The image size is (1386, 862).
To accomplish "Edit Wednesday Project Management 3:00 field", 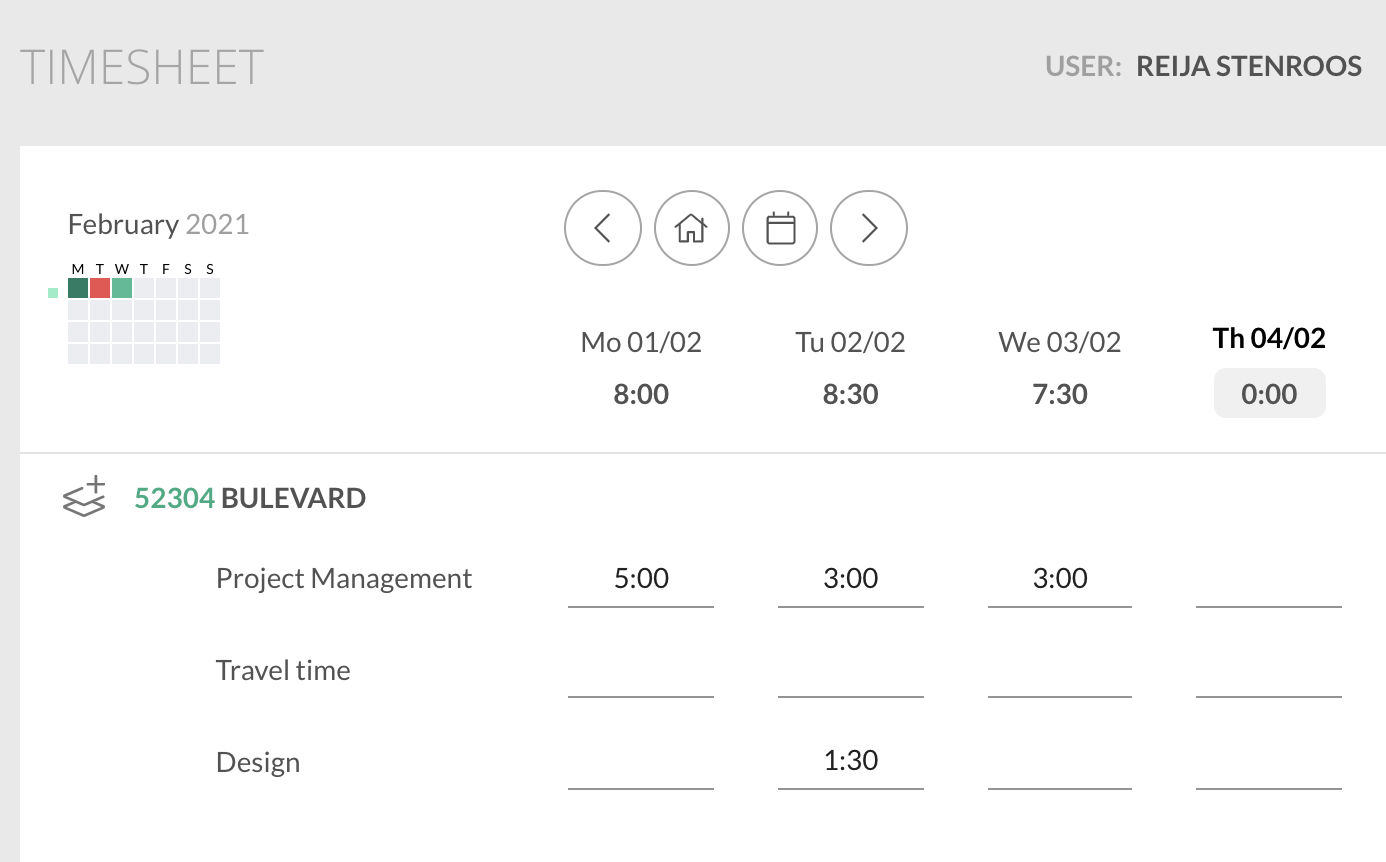I will point(1060,579).
